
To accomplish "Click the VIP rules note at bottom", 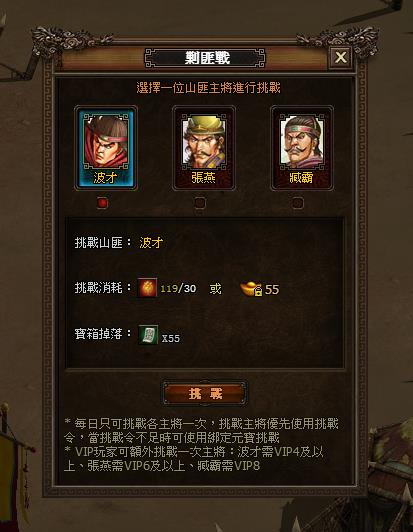I will coord(194,458).
